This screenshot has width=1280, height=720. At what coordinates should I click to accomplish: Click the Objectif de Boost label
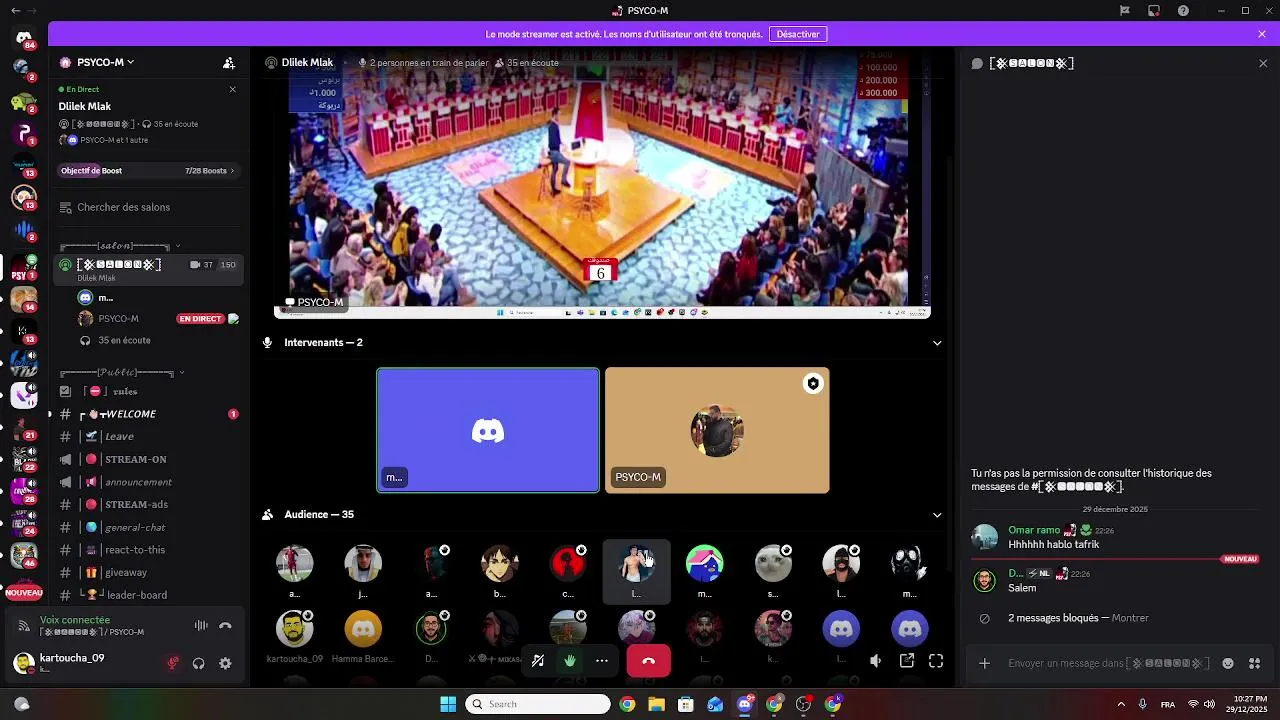pyautogui.click(x=91, y=171)
